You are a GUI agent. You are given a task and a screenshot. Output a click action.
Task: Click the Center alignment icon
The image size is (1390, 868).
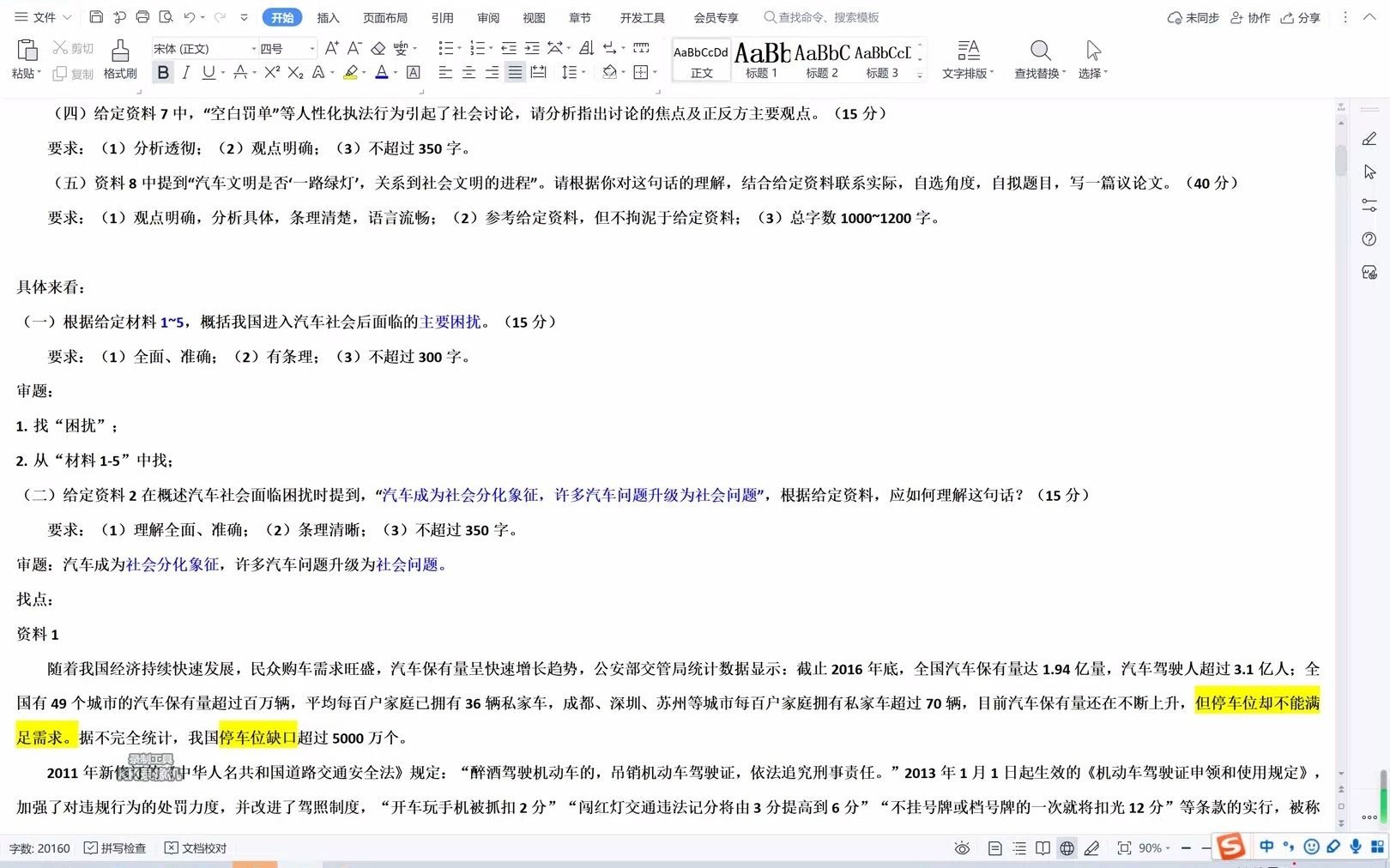[468, 73]
